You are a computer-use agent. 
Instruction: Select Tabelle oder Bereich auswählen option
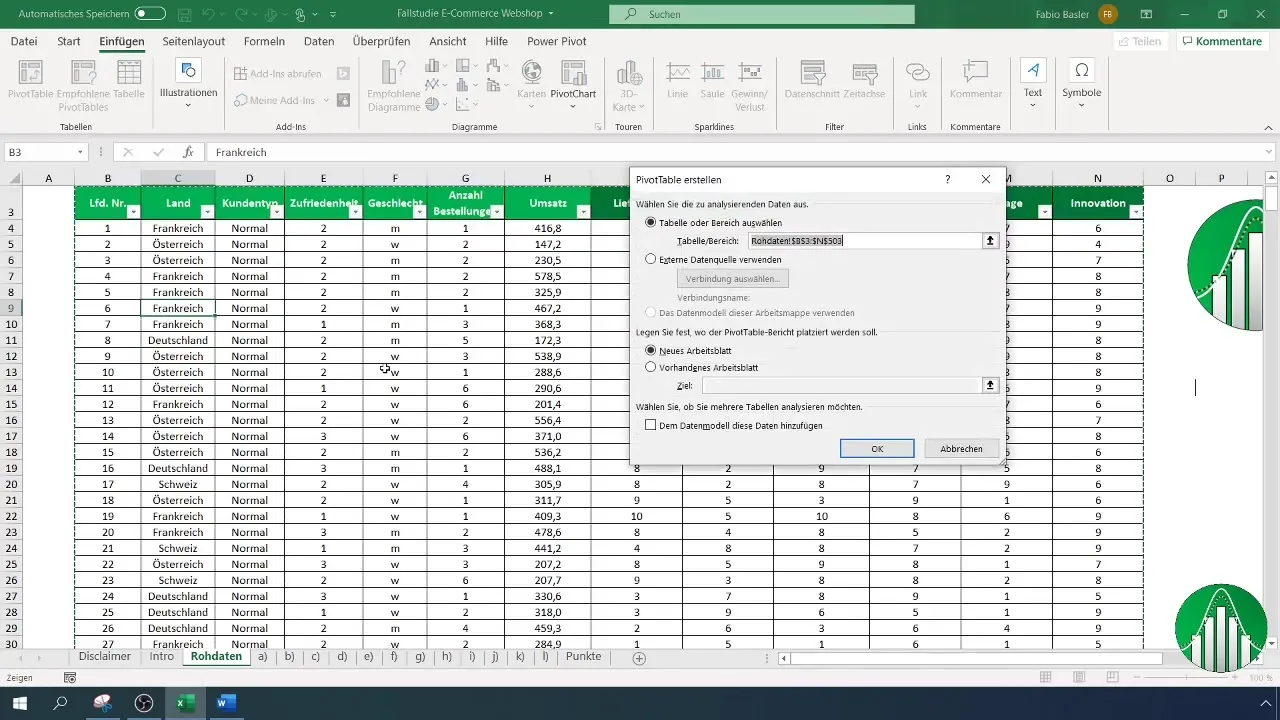click(652, 223)
